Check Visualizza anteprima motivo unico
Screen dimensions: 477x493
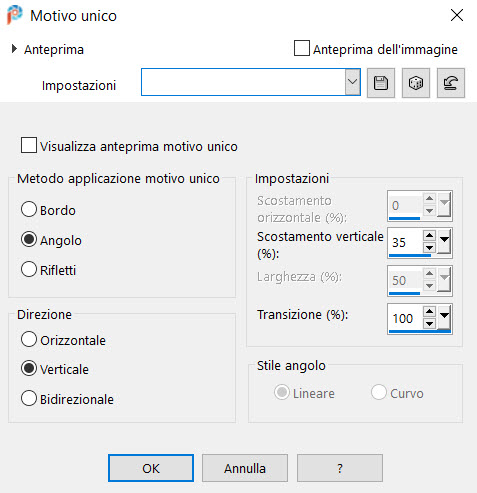29,145
